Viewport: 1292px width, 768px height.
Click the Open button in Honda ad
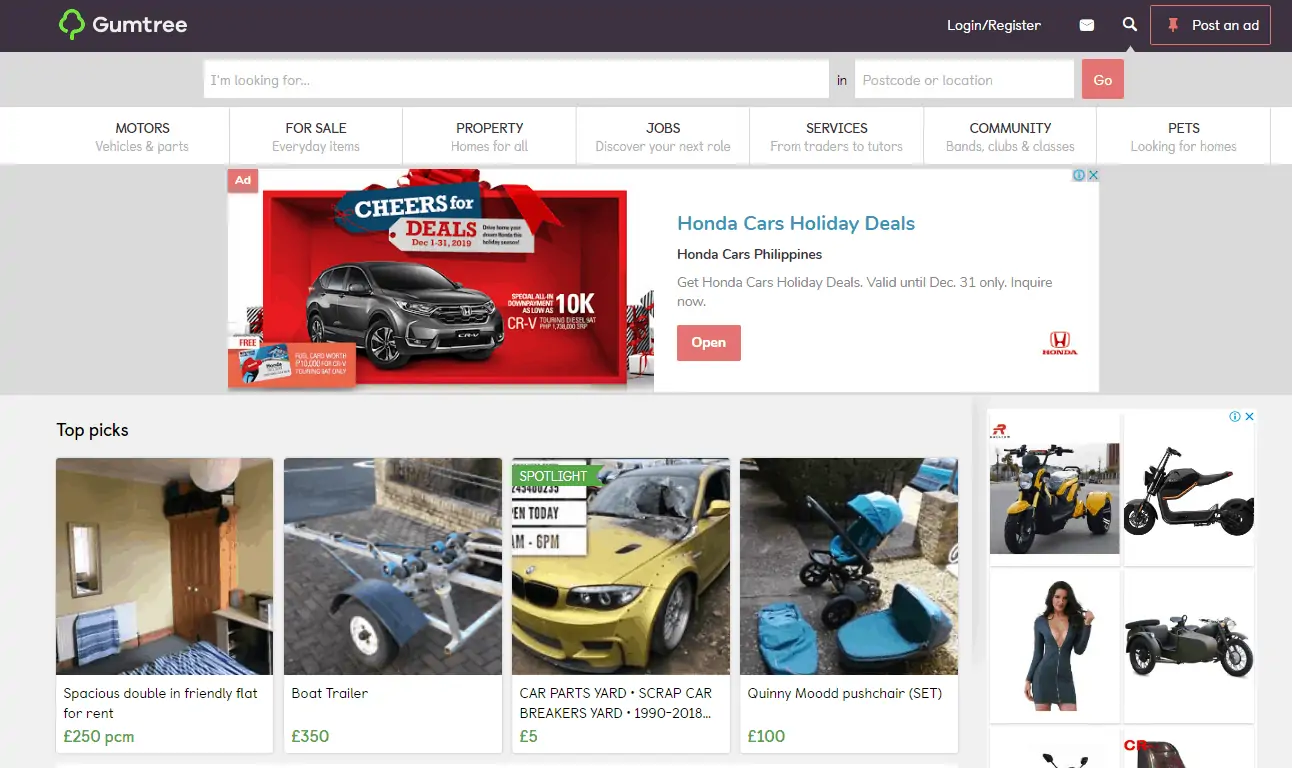point(709,342)
